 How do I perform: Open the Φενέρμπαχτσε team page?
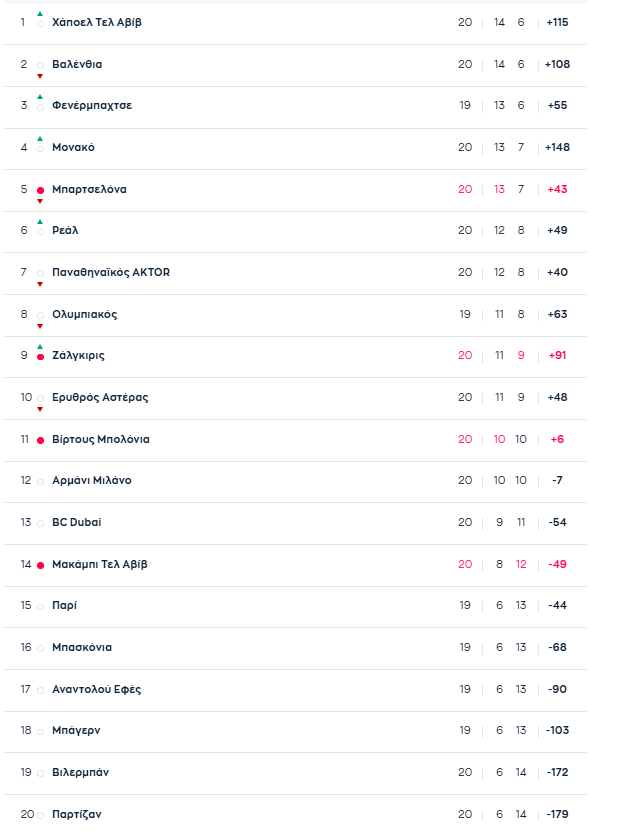tap(92, 106)
